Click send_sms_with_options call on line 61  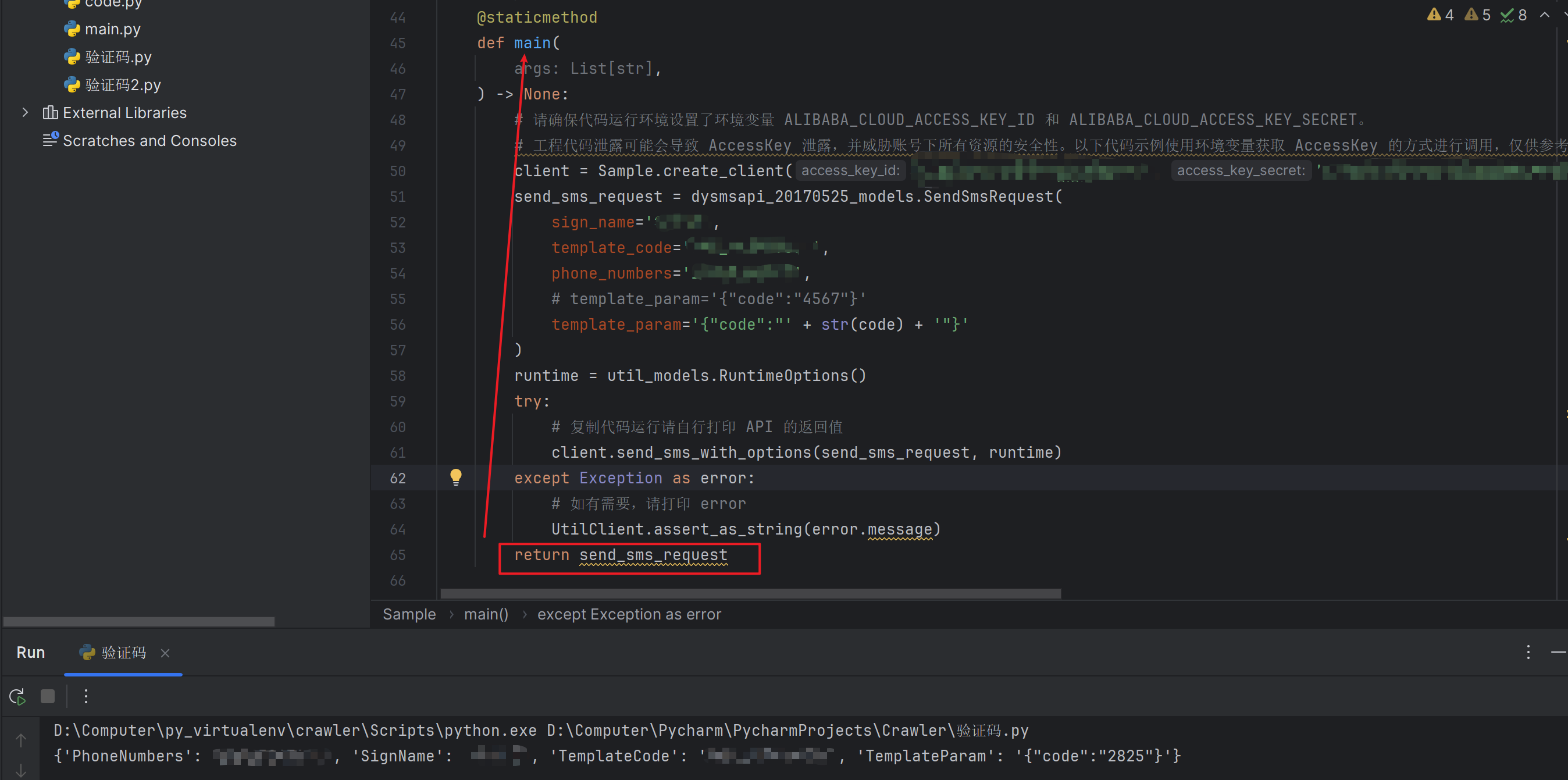714,453
